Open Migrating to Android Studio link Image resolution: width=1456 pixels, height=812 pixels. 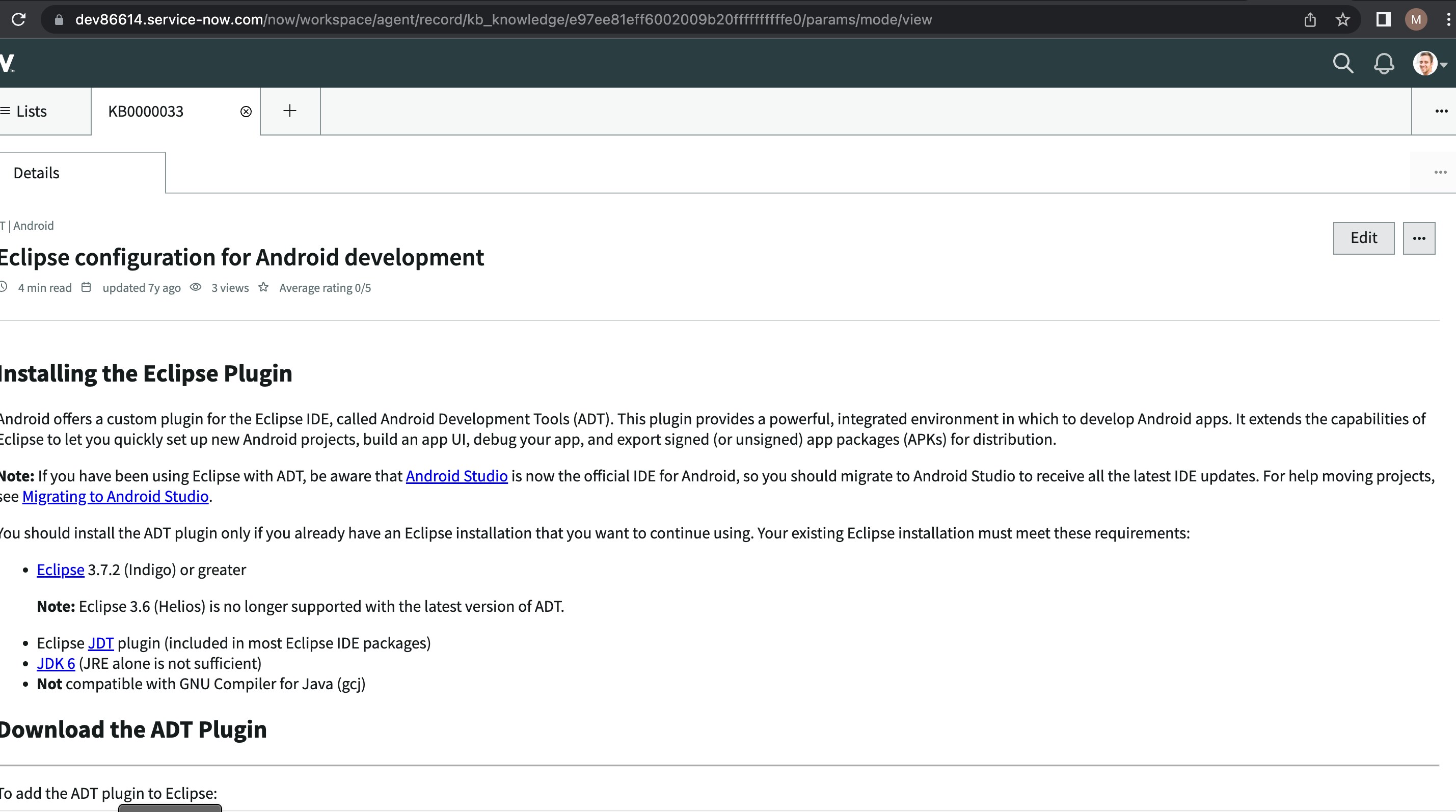[115, 497]
